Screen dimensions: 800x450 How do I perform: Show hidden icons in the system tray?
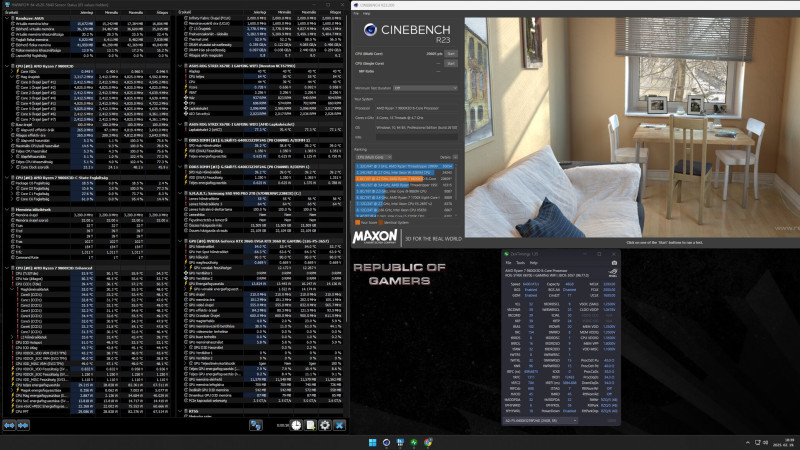[x=748, y=442]
